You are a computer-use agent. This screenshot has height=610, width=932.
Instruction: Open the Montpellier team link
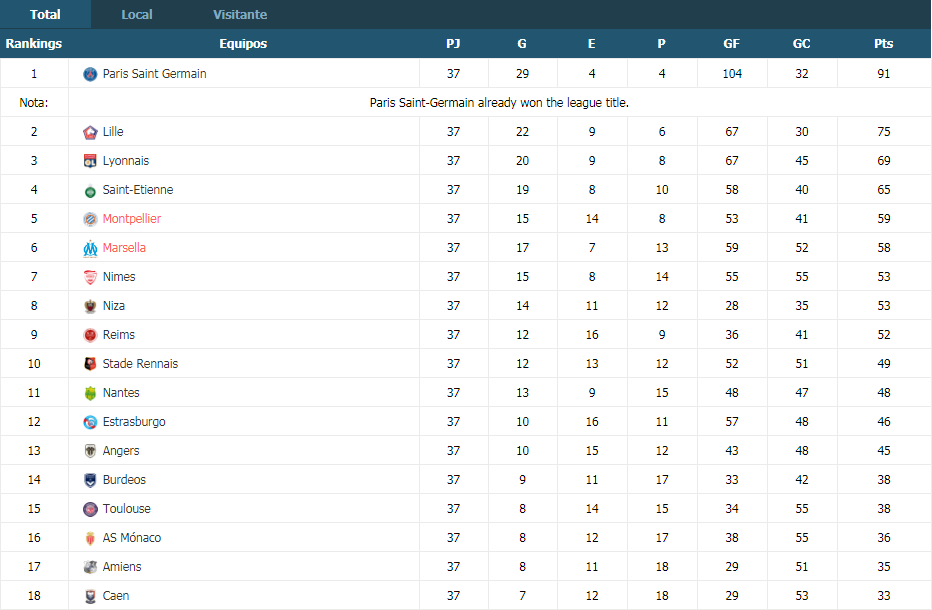(x=131, y=219)
